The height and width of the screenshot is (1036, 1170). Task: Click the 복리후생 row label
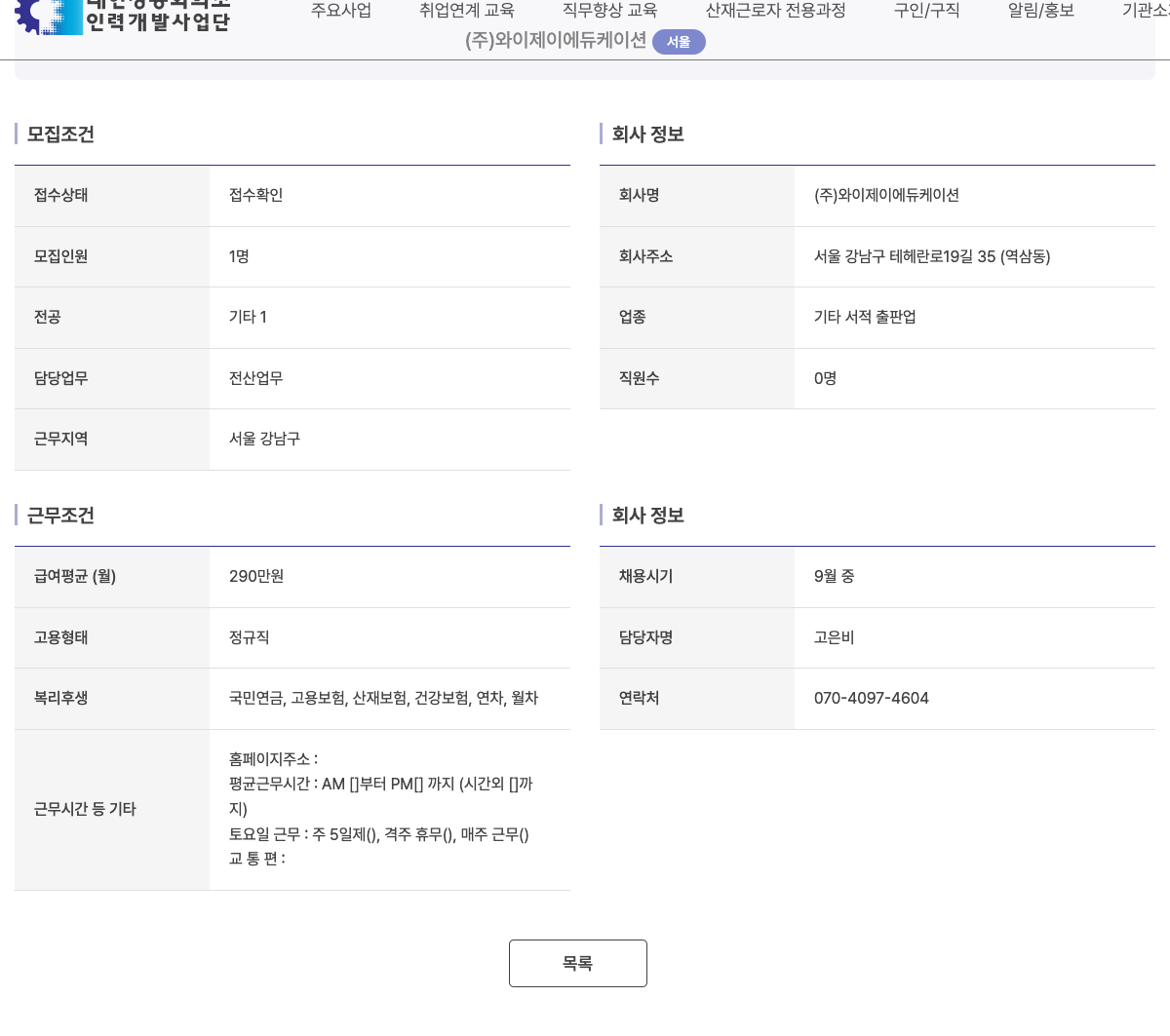[61, 698]
